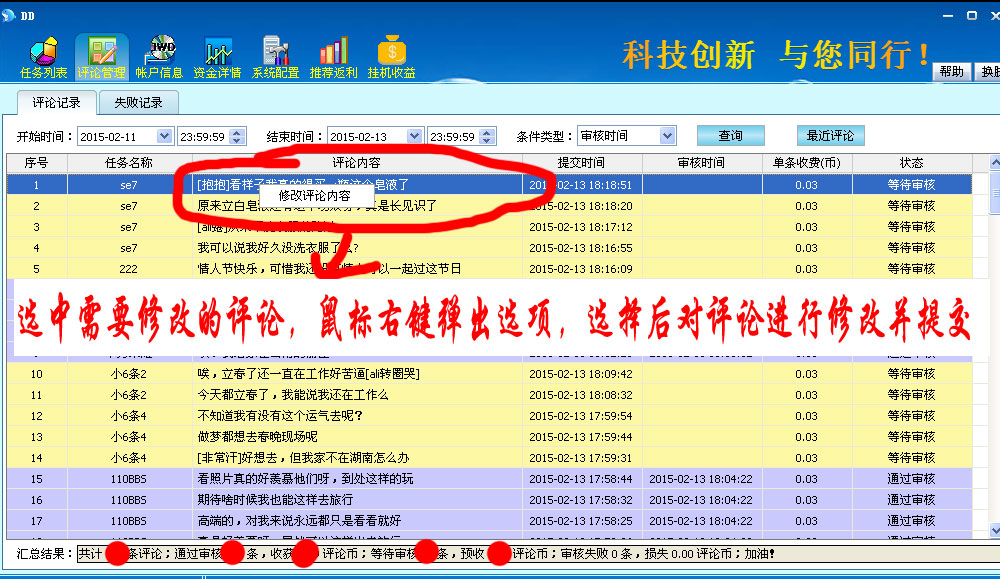Click 通过审核 status in row 15

pos(911,480)
